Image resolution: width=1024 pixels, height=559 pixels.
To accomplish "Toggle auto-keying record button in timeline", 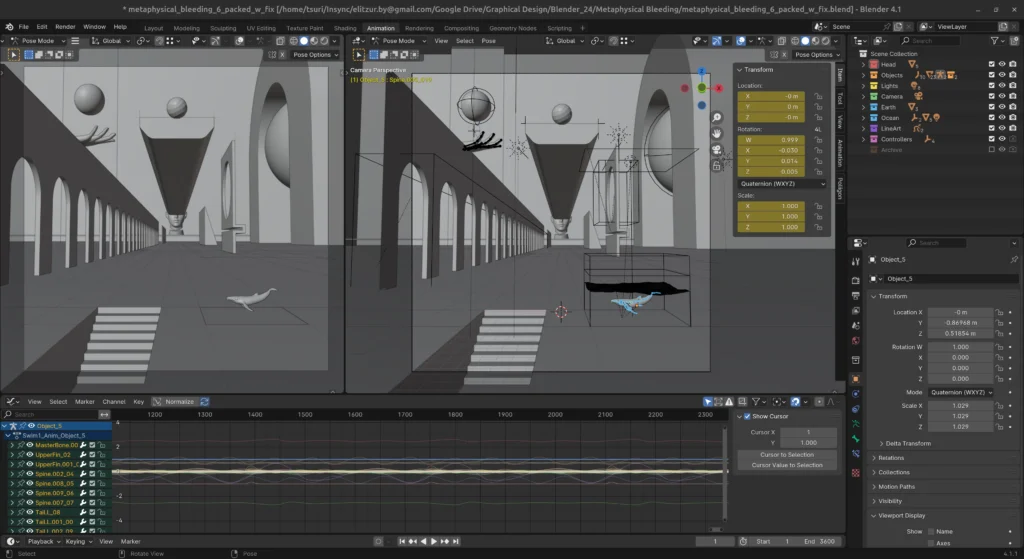I will tap(378, 541).
